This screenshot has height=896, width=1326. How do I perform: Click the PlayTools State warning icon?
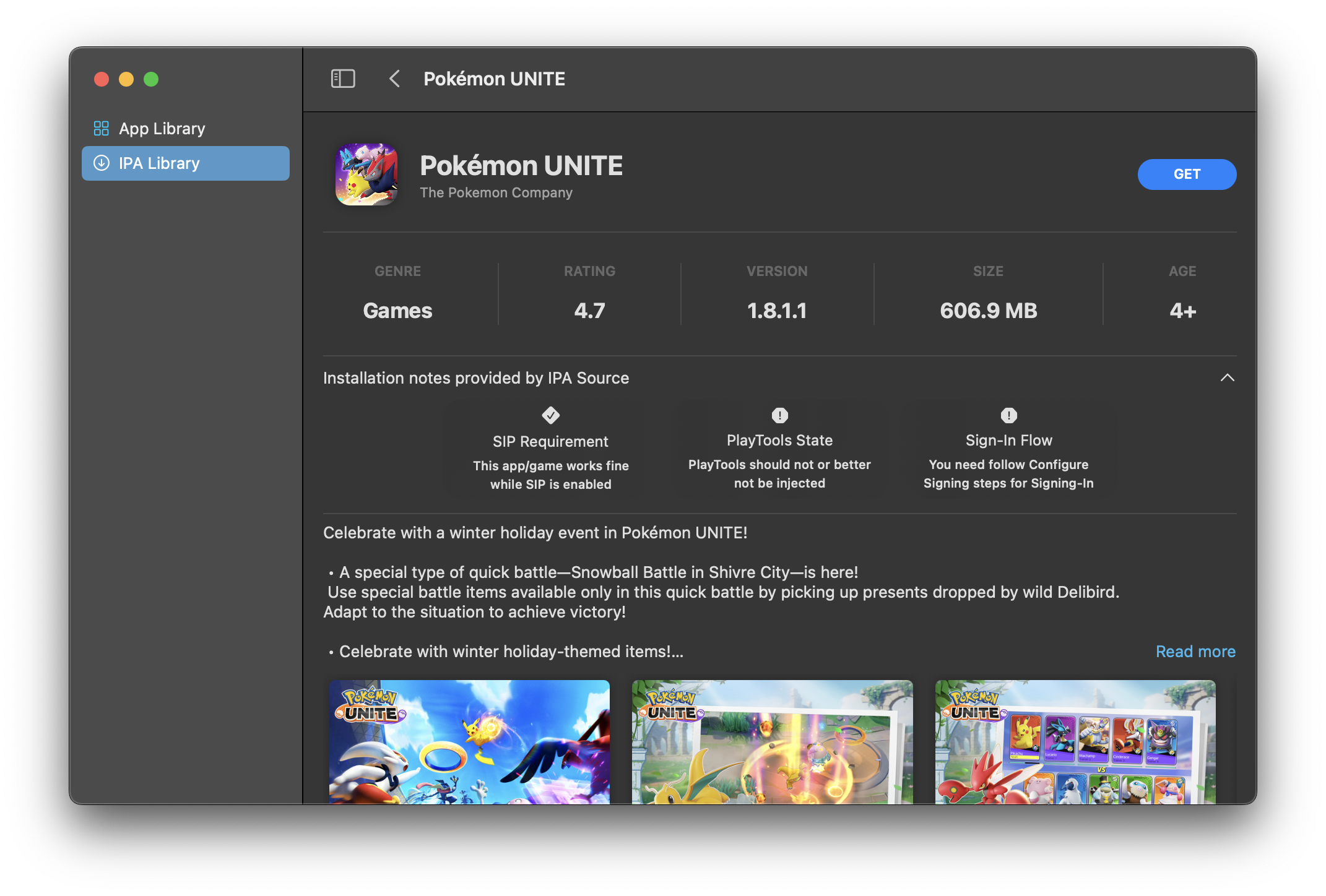coord(779,415)
